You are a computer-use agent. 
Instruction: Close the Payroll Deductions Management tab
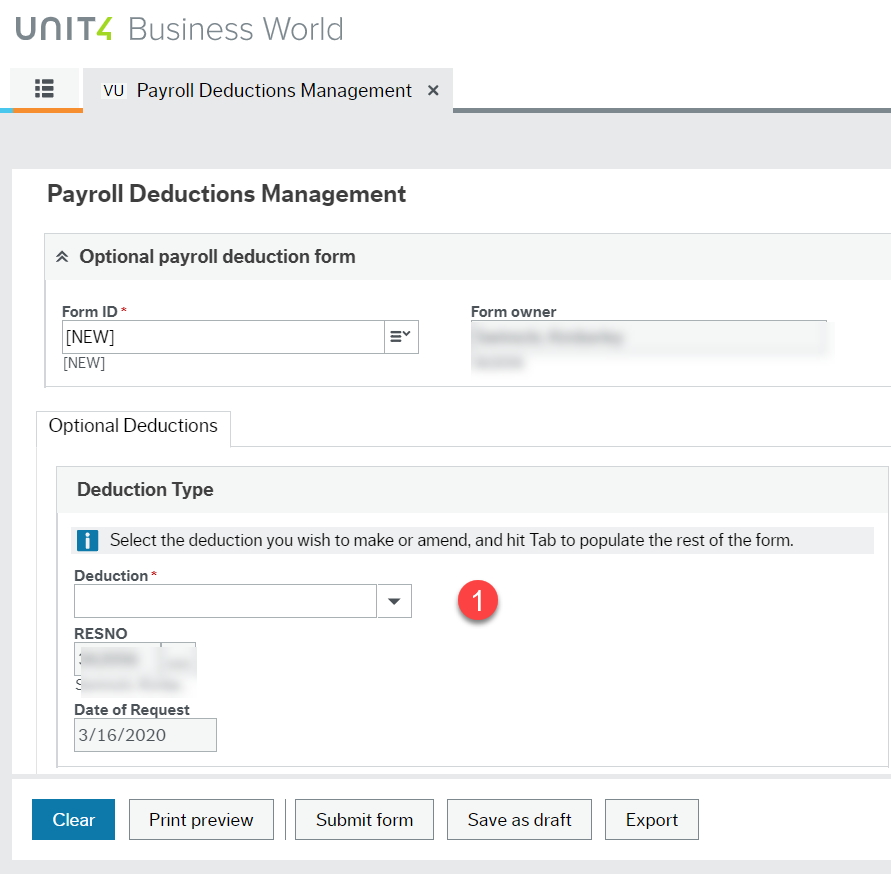(x=432, y=90)
